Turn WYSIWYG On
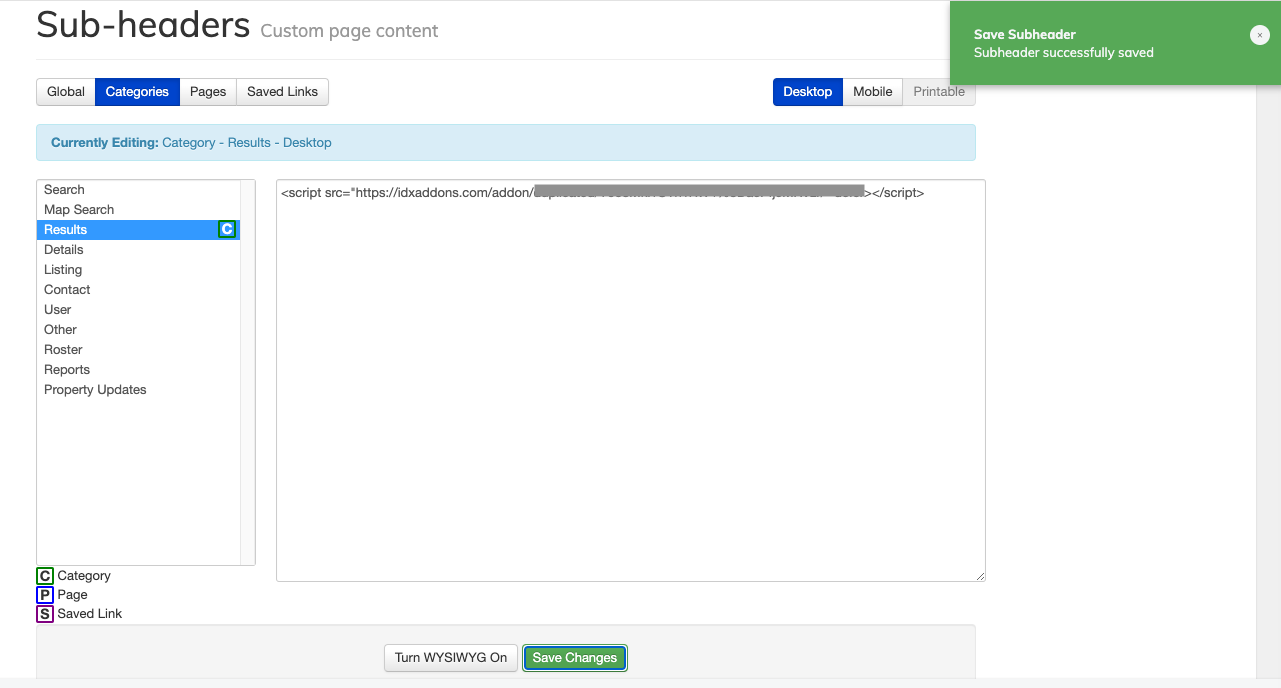The width and height of the screenshot is (1281, 688). coord(450,657)
